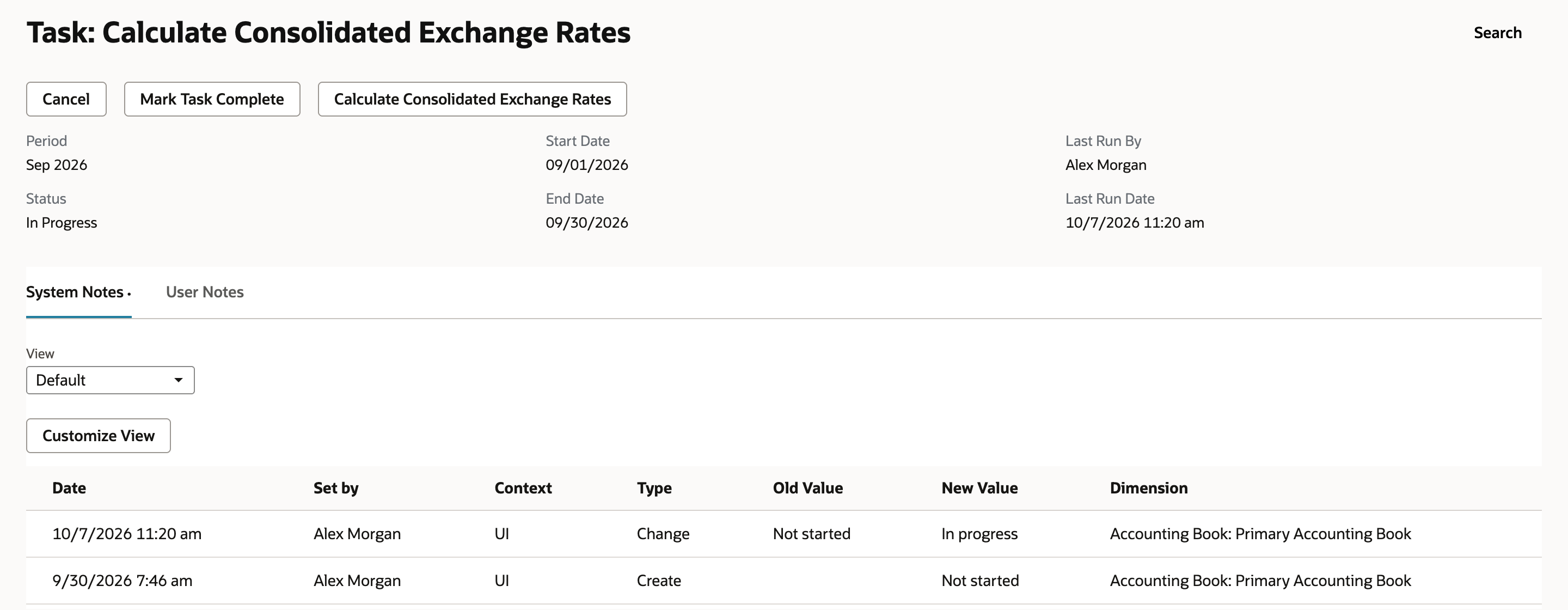This screenshot has height=610, width=1568.
Task: Click 'Not started' in the Create row
Action: tap(980, 581)
